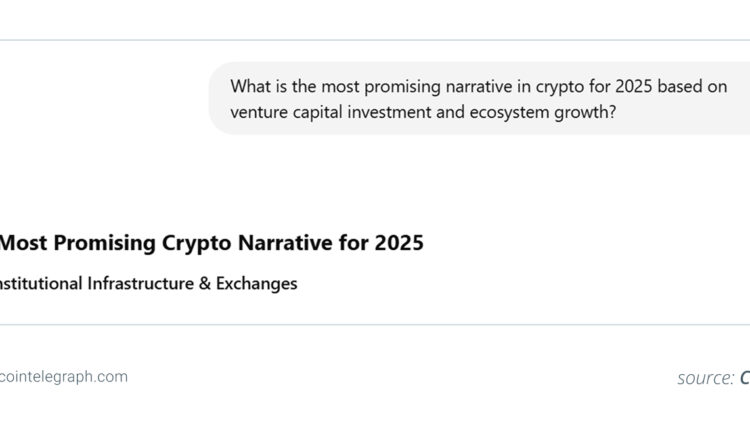Click the italic "source:" label
Screen dimensions: 750x430
[x=706, y=378]
